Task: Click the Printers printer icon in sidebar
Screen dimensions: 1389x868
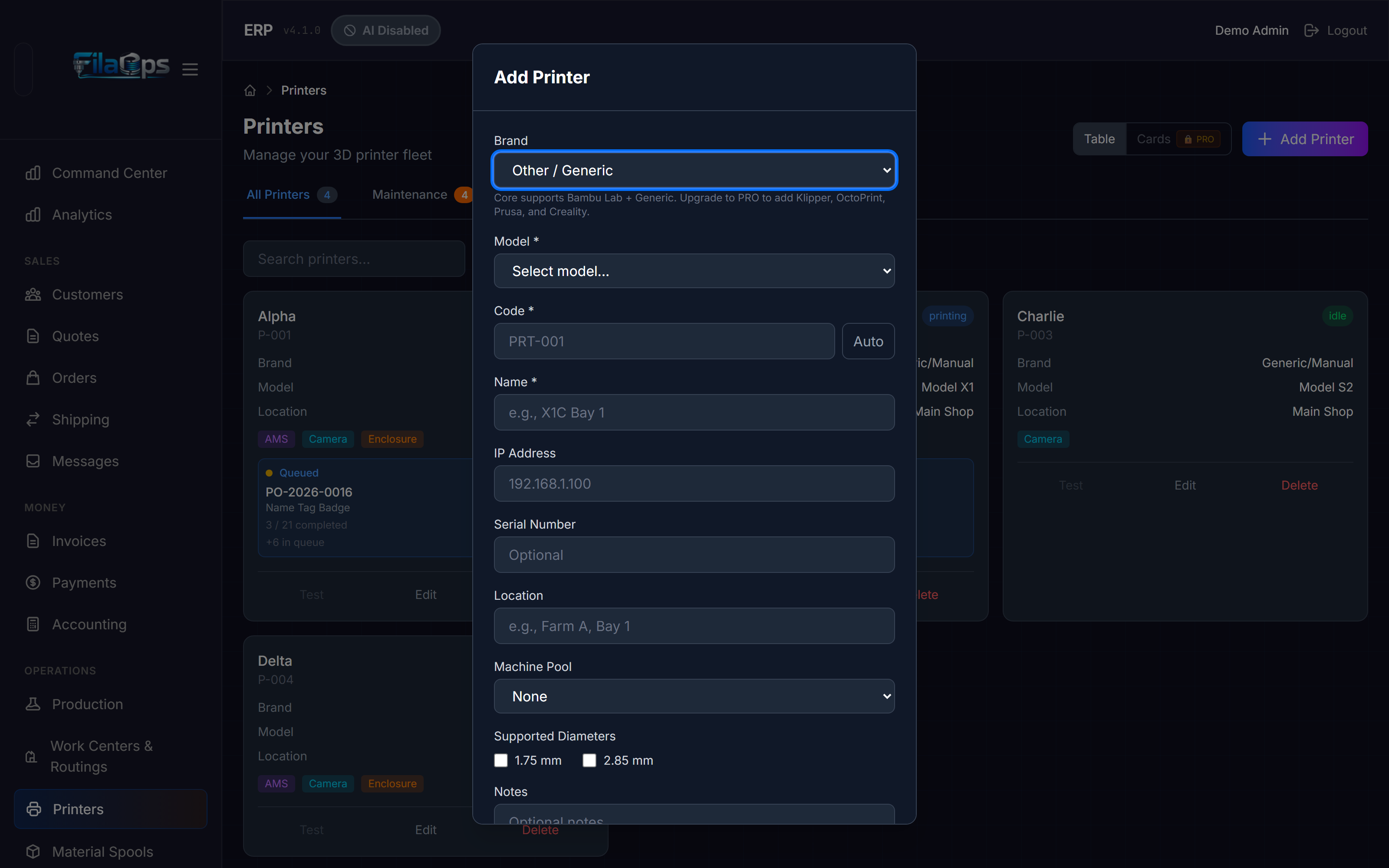Action: pos(34,809)
